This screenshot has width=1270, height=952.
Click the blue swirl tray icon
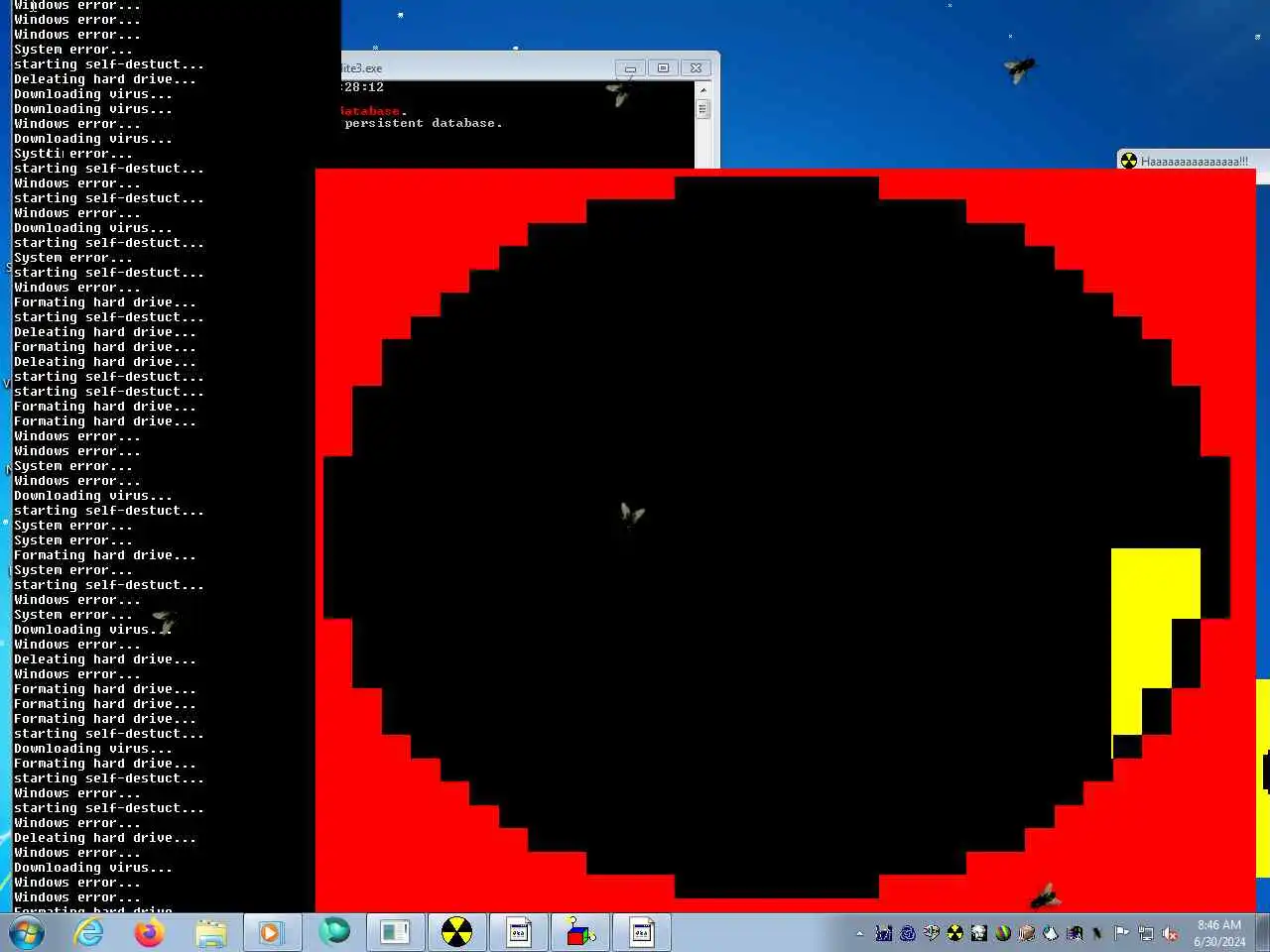(x=907, y=933)
